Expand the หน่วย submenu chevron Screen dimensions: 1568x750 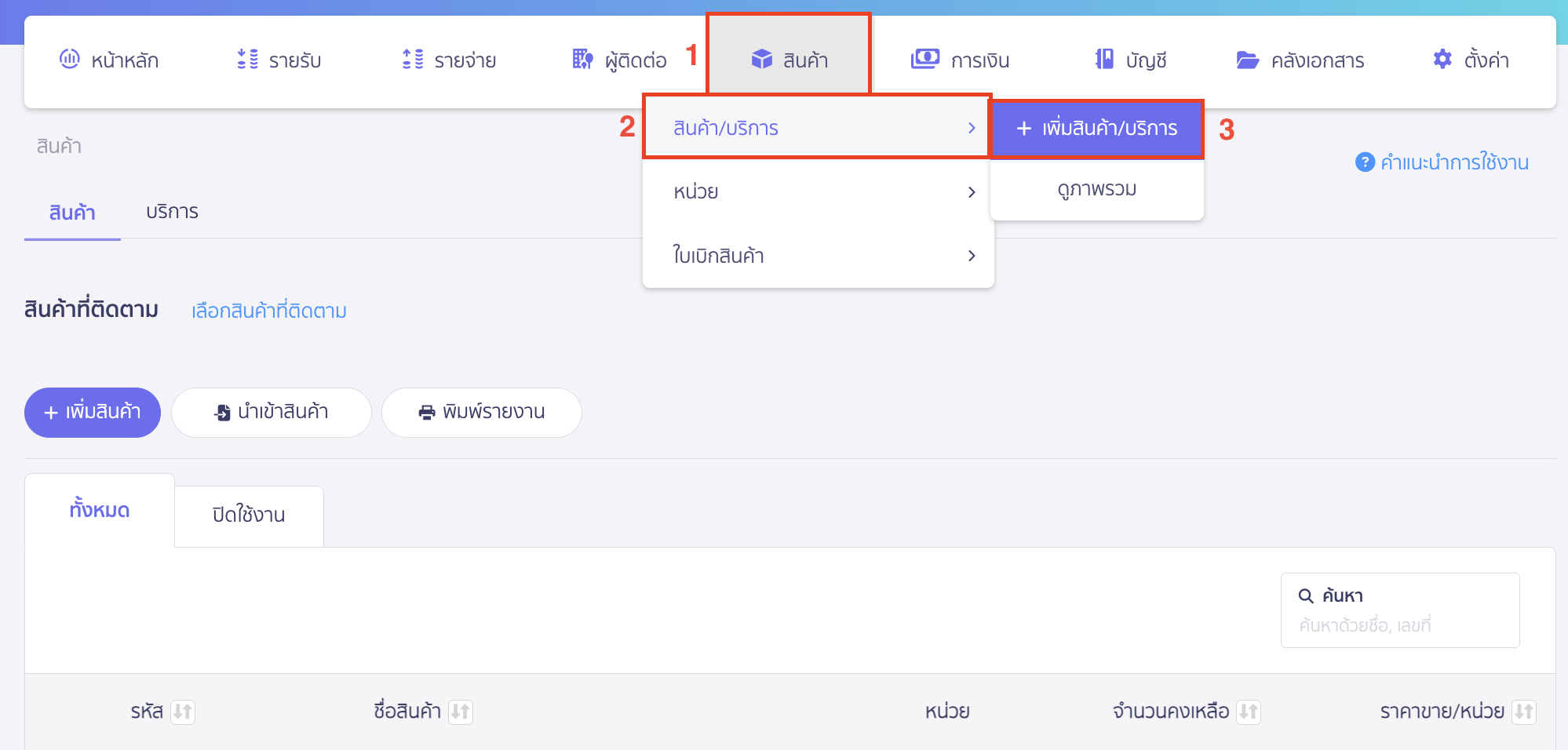pos(972,191)
